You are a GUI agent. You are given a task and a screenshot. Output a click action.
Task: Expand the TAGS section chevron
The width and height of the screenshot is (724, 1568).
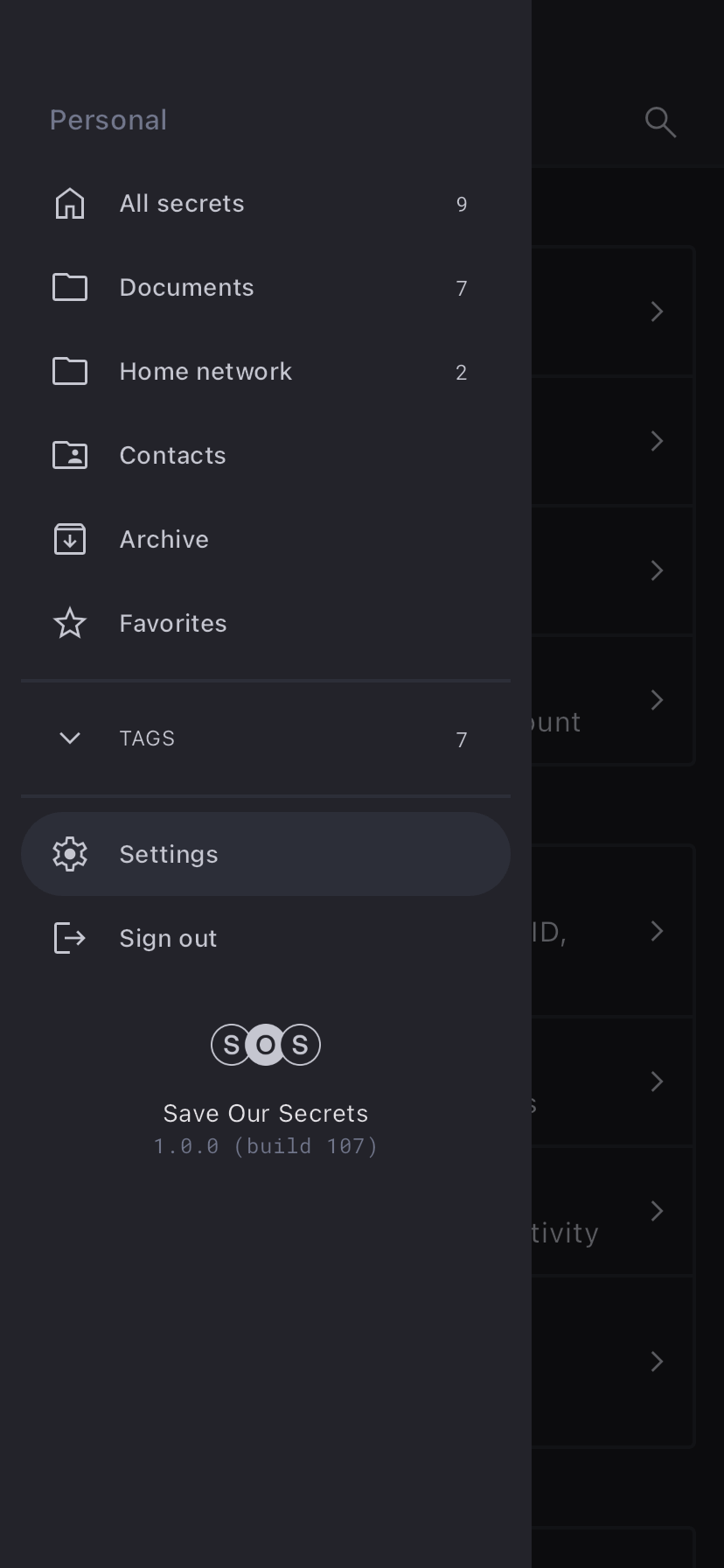tap(70, 738)
